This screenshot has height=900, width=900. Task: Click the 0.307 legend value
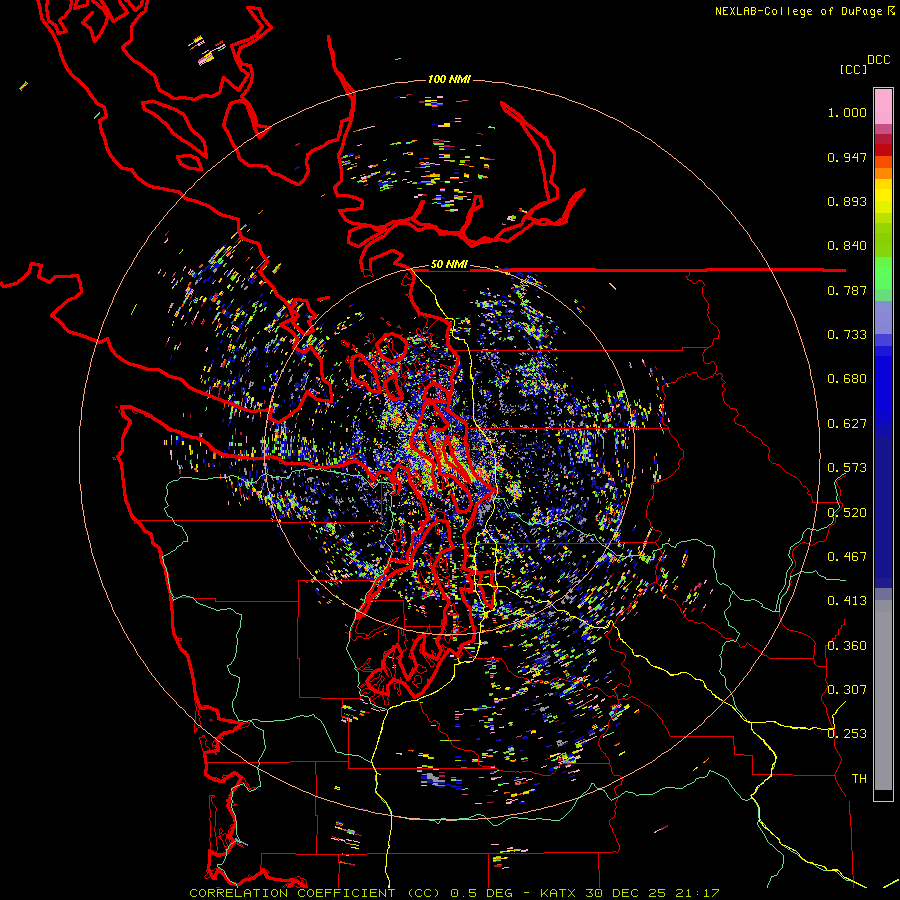click(847, 690)
